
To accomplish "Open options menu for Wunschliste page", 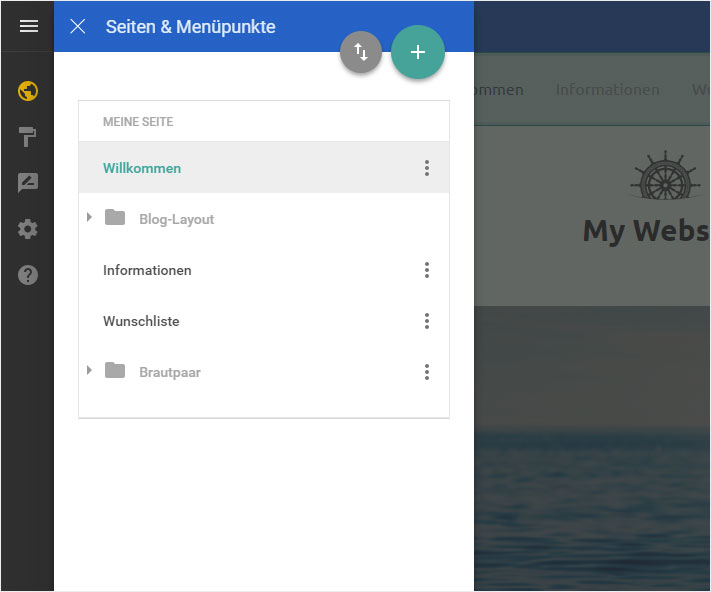I will coord(427,321).
